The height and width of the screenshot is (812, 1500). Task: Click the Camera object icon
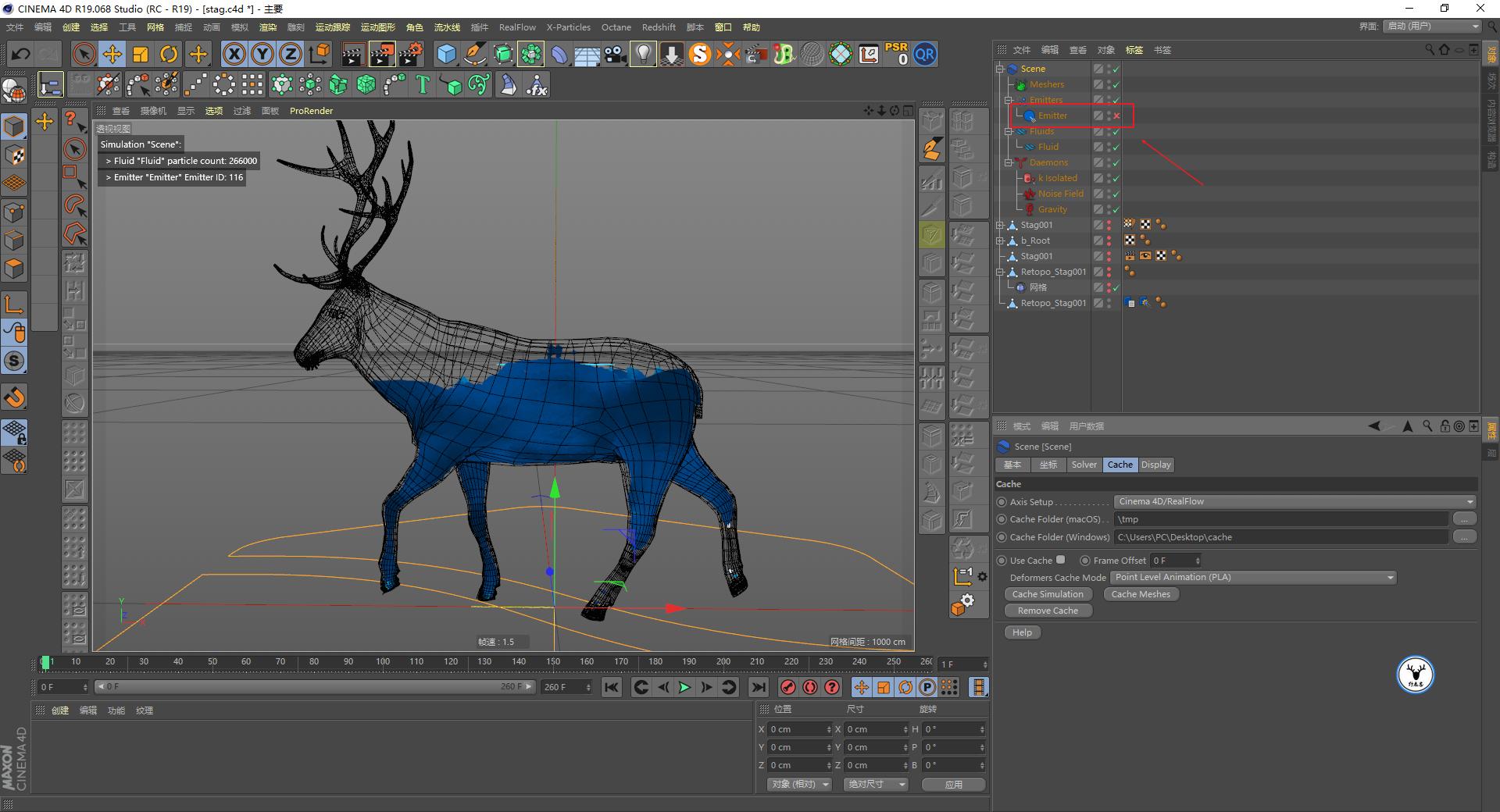(615, 54)
